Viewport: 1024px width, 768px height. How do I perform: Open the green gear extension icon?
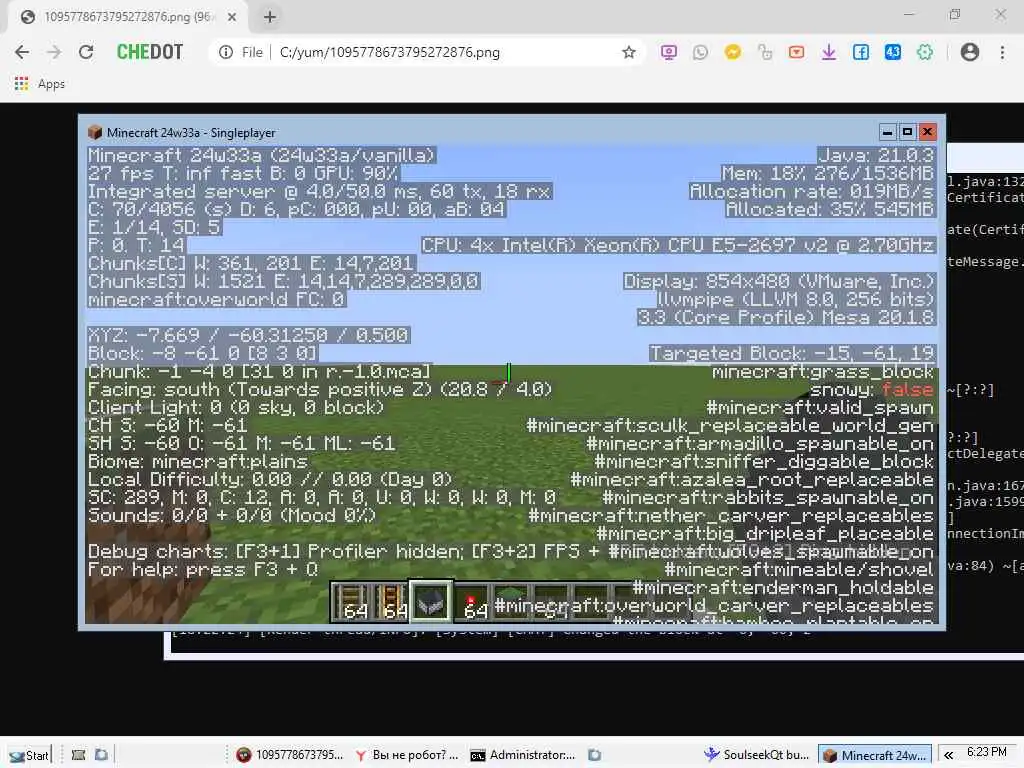click(925, 52)
